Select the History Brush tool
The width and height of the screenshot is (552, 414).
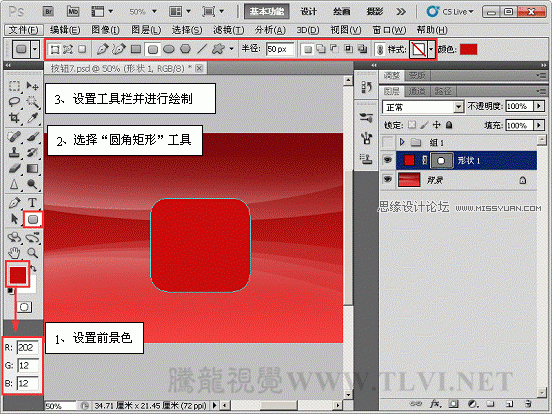tap(33, 152)
